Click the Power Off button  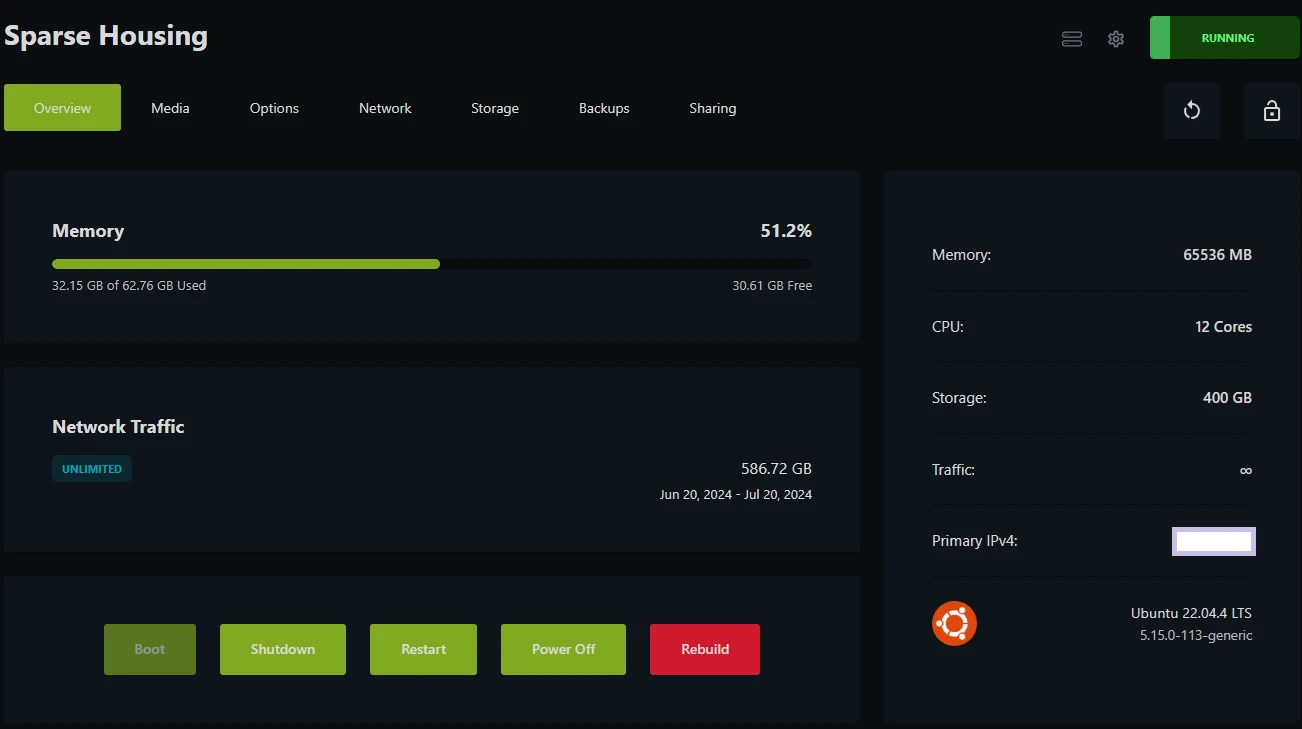click(563, 649)
